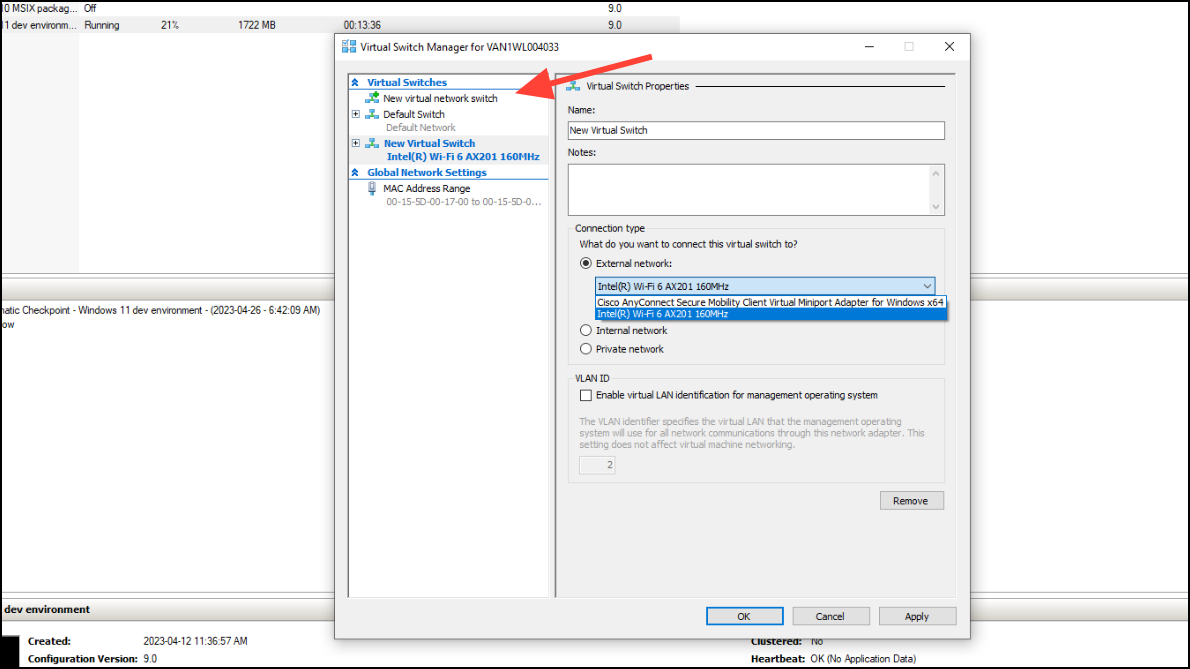Click the New Virtual Switch network icon

pos(372,143)
